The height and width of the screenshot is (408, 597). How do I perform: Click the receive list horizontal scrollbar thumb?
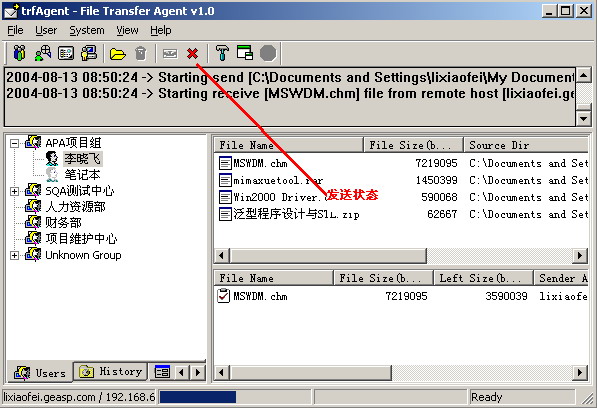click(310, 372)
